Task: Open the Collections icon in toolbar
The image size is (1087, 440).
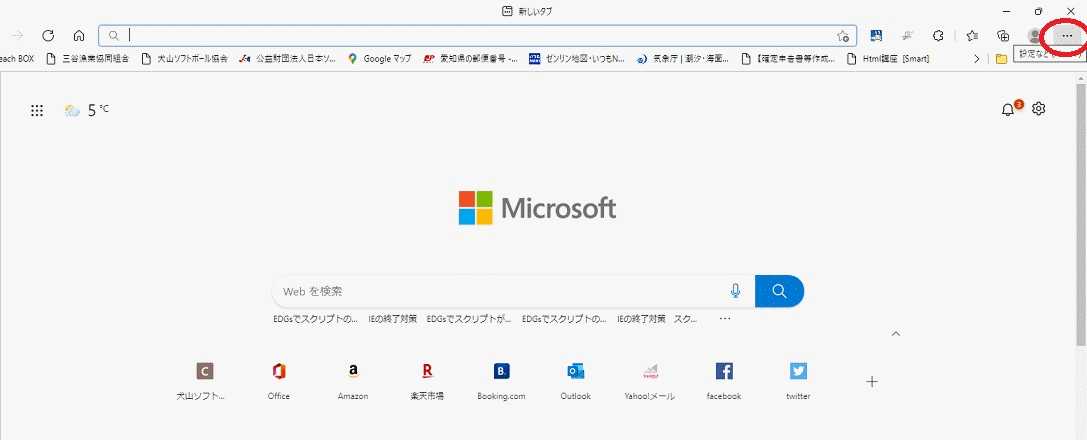Action: coord(1003,35)
